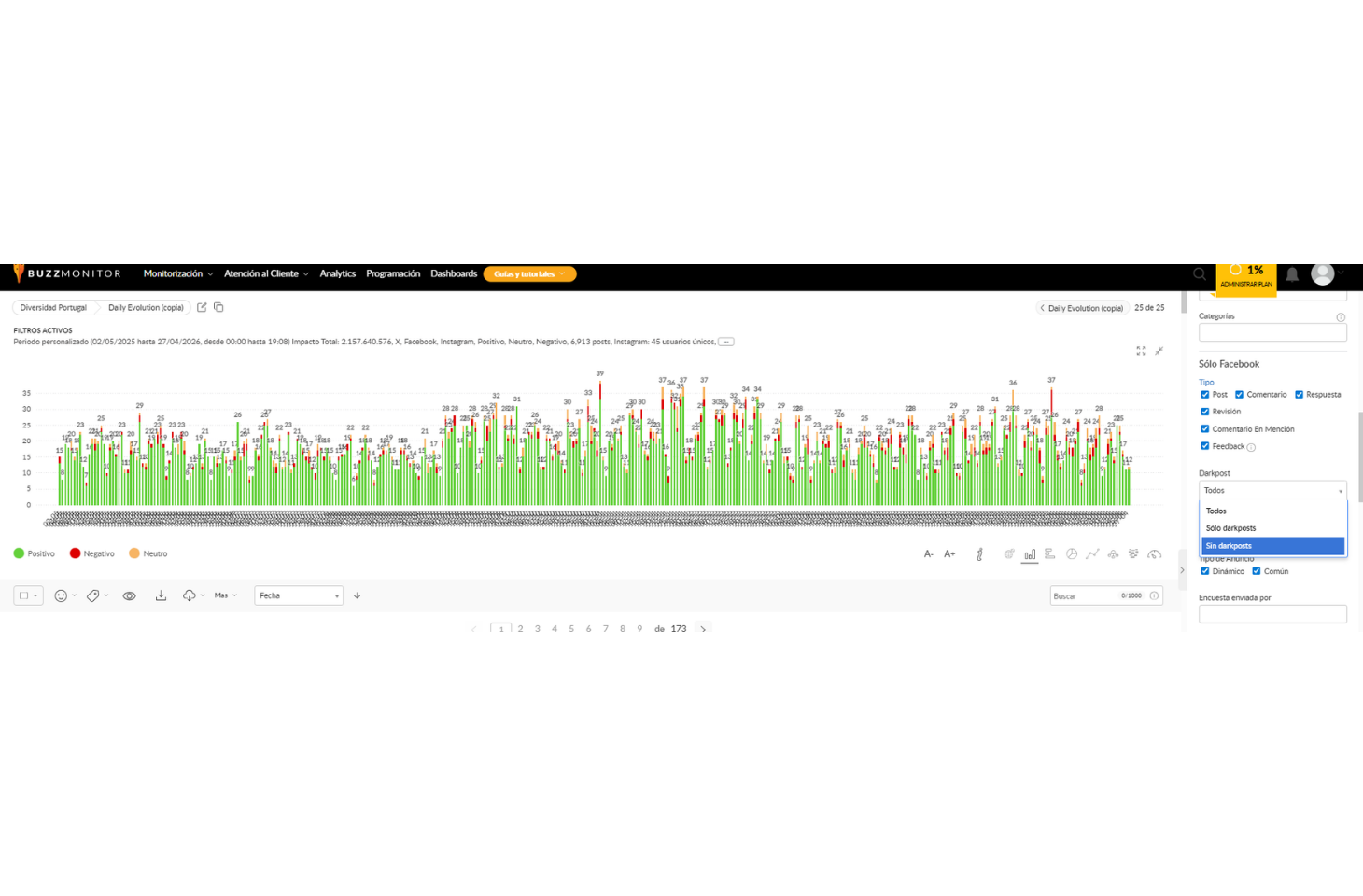Screen dimensions: 1363x896
Task: Choose the horizontal bar chart icon
Action: pos(1050,554)
